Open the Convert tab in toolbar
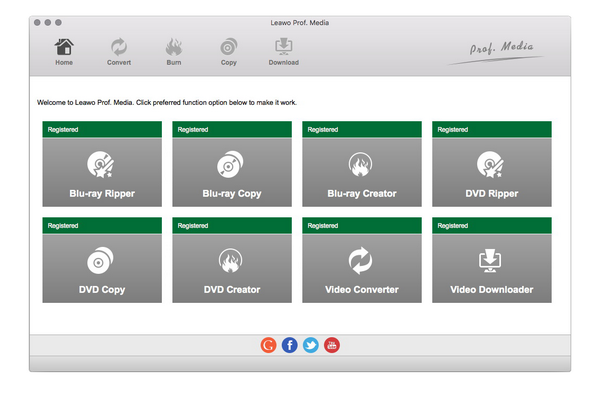 (119, 51)
